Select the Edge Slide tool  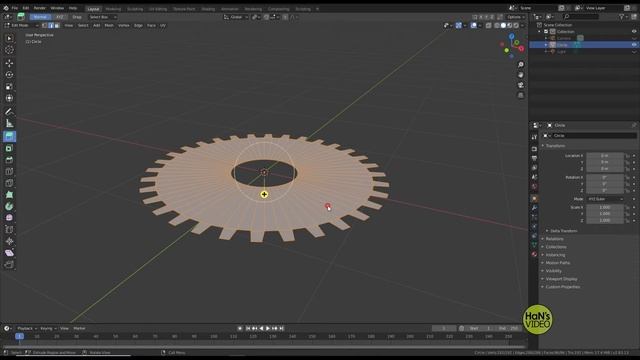click(x=9, y=230)
